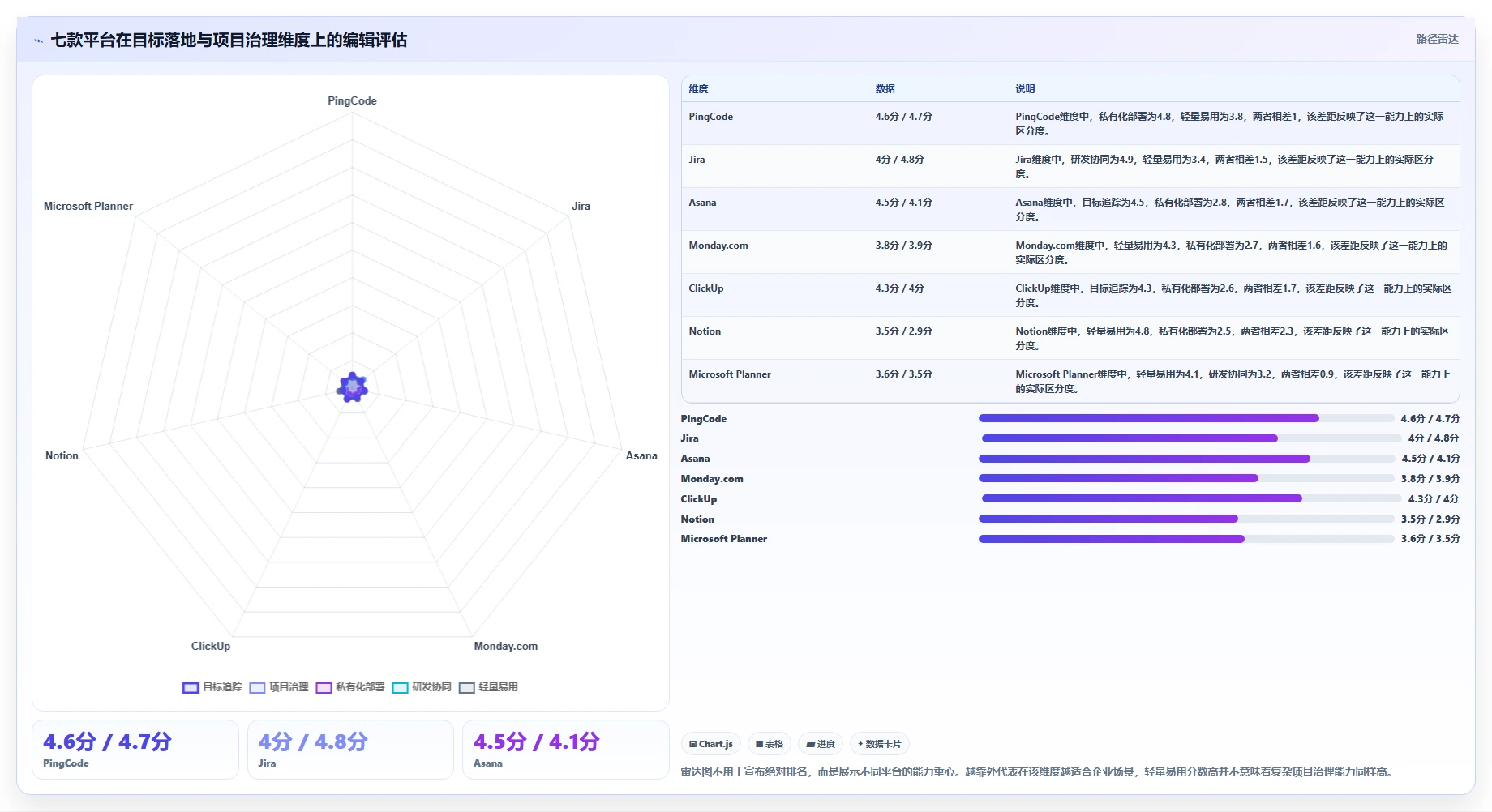The width and height of the screenshot is (1492, 812).
Task: Open the Jira score card
Action: click(350, 750)
